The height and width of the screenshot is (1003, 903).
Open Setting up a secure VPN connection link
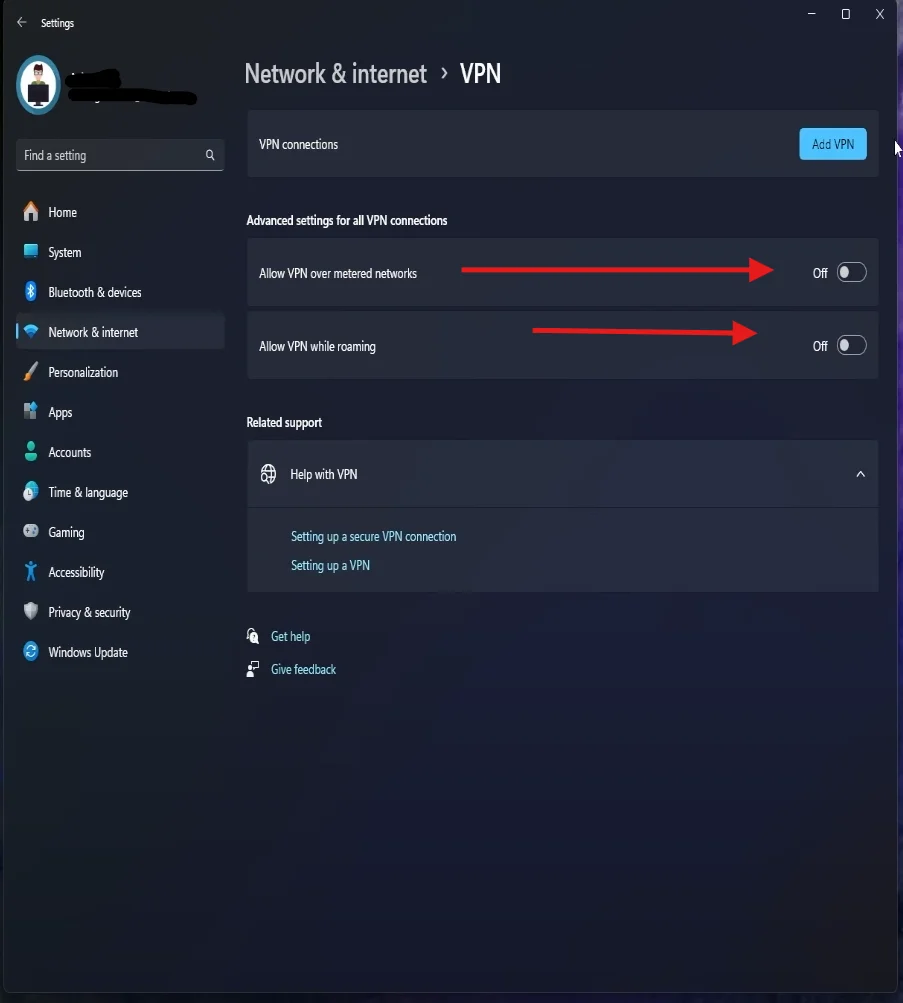tap(373, 537)
